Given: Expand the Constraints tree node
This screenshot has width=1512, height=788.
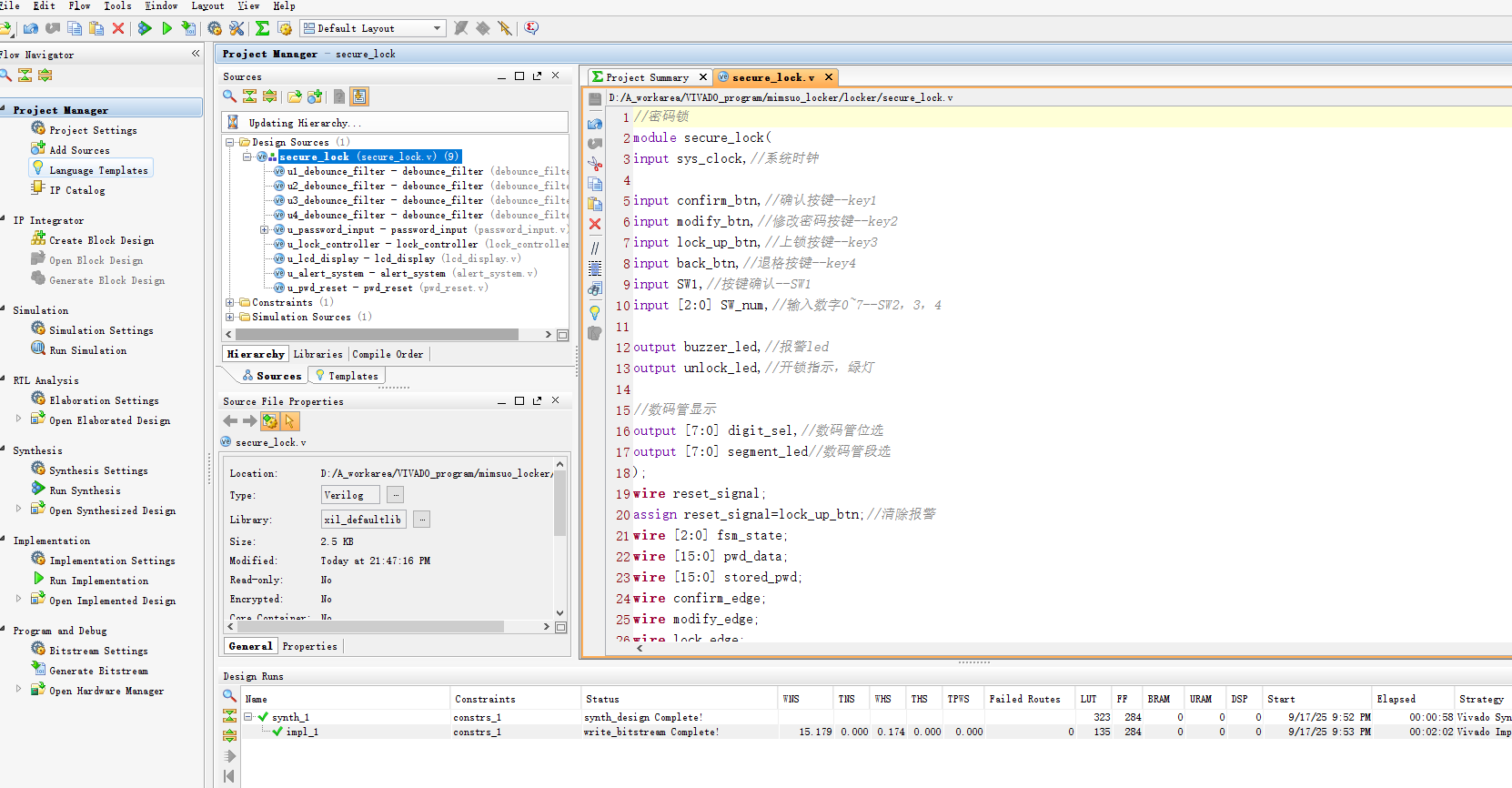Looking at the screenshot, I should pyautogui.click(x=230, y=302).
